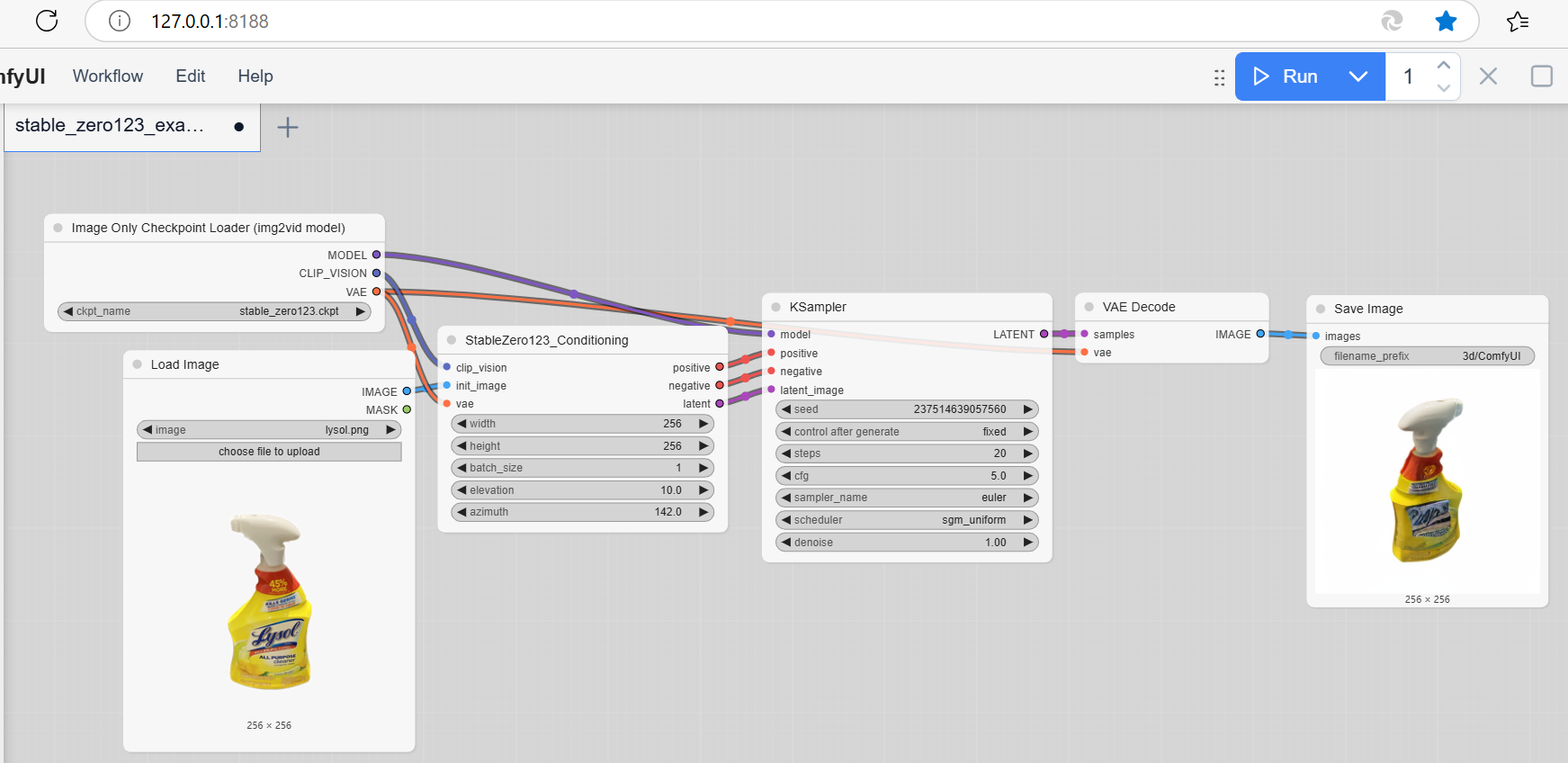Click the square icon beside cancel
This screenshot has height=763, width=1568.
click(x=1541, y=76)
